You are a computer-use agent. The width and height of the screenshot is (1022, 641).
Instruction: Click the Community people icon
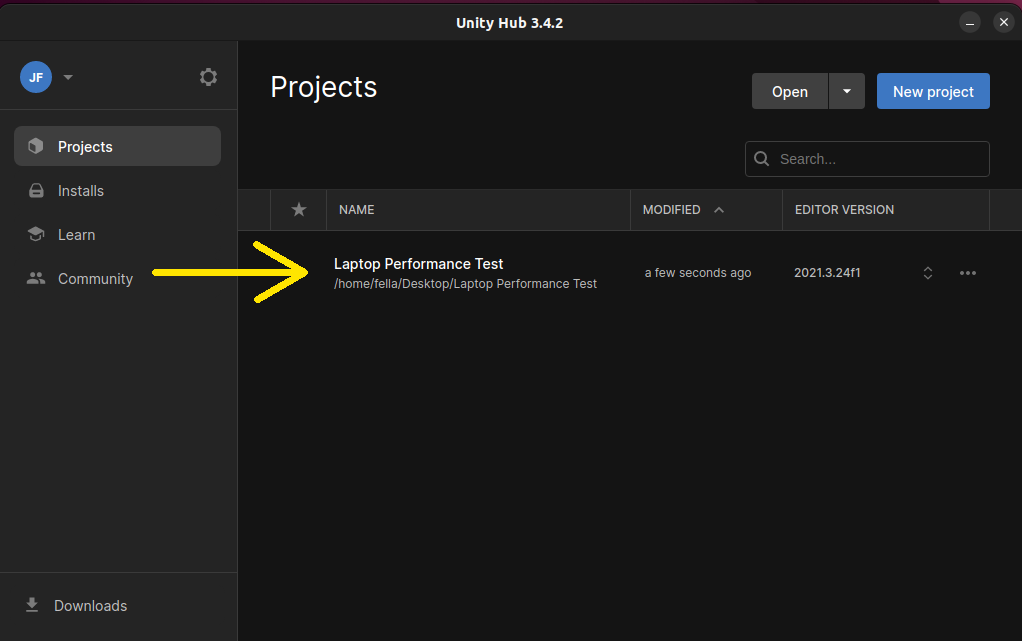pyautogui.click(x=36, y=278)
